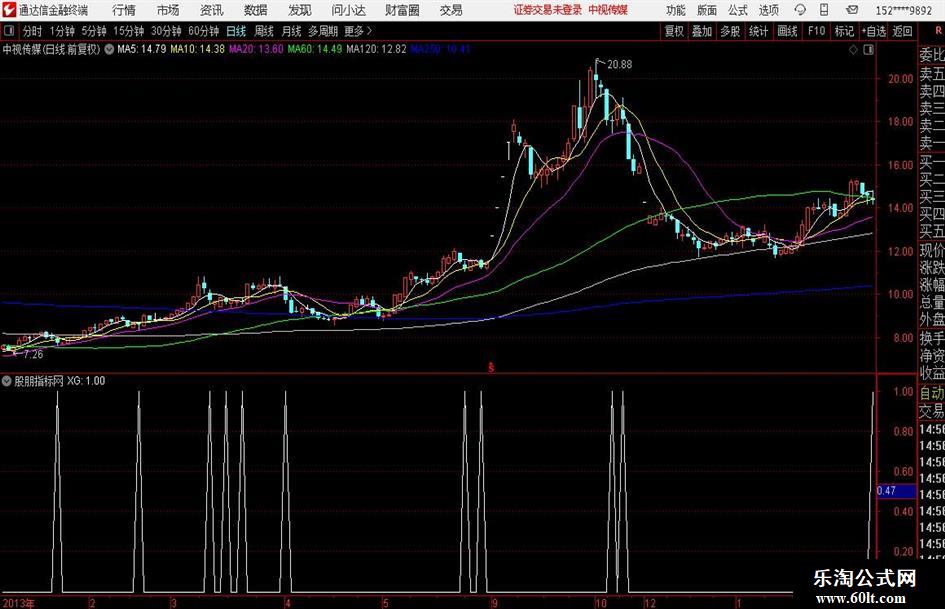Click the 多股 multi-stock toolbar button
Image resolution: width=945 pixels, height=609 pixels.
(730, 31)
